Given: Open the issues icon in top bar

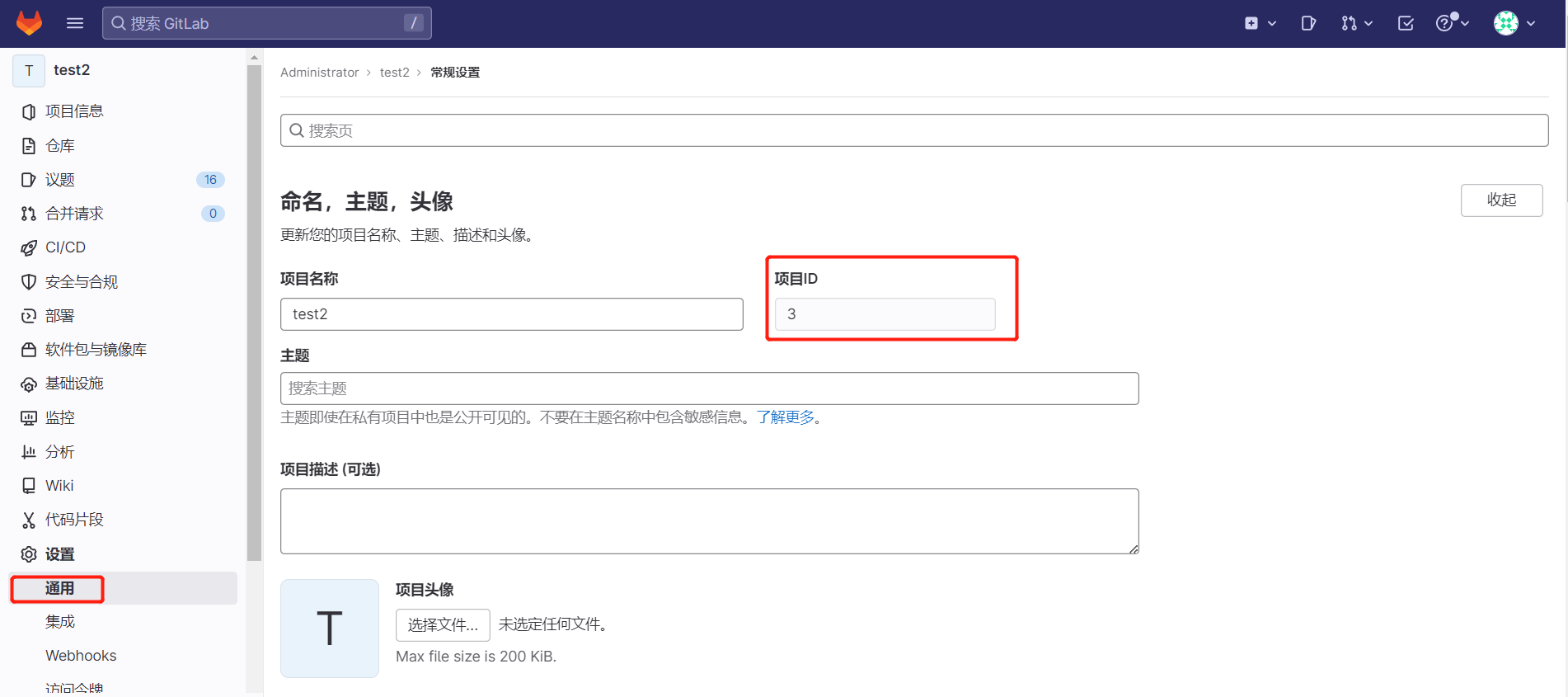Looking at the screenshot, I should (x=1308, y=23).
